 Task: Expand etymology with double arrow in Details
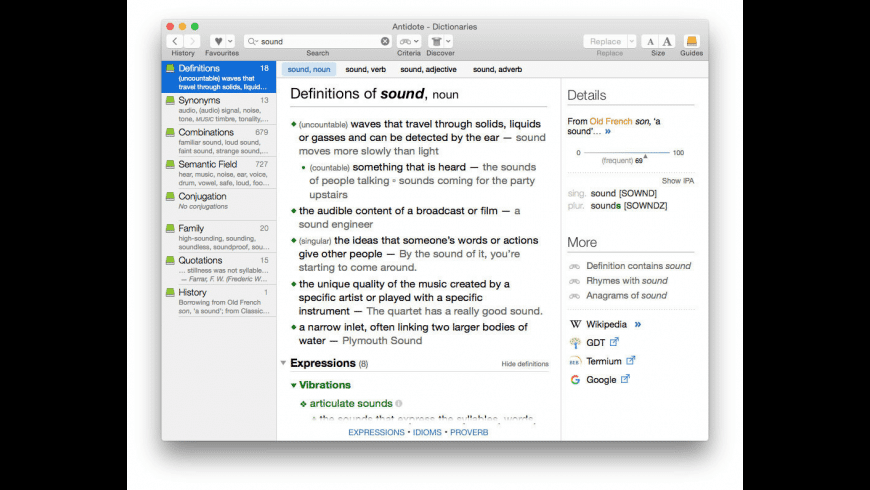tap(608, 132)
